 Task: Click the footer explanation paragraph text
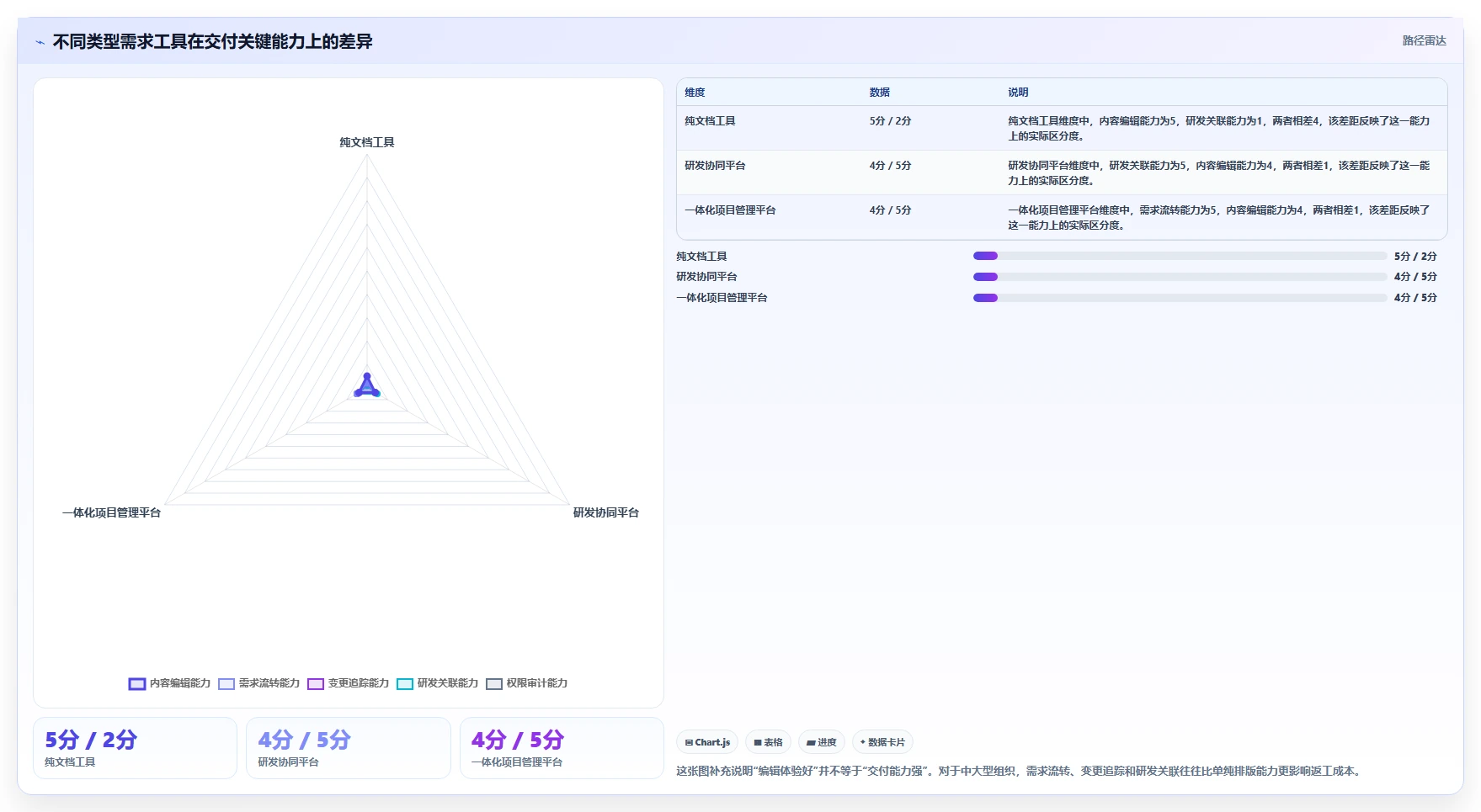(1020, 771)
